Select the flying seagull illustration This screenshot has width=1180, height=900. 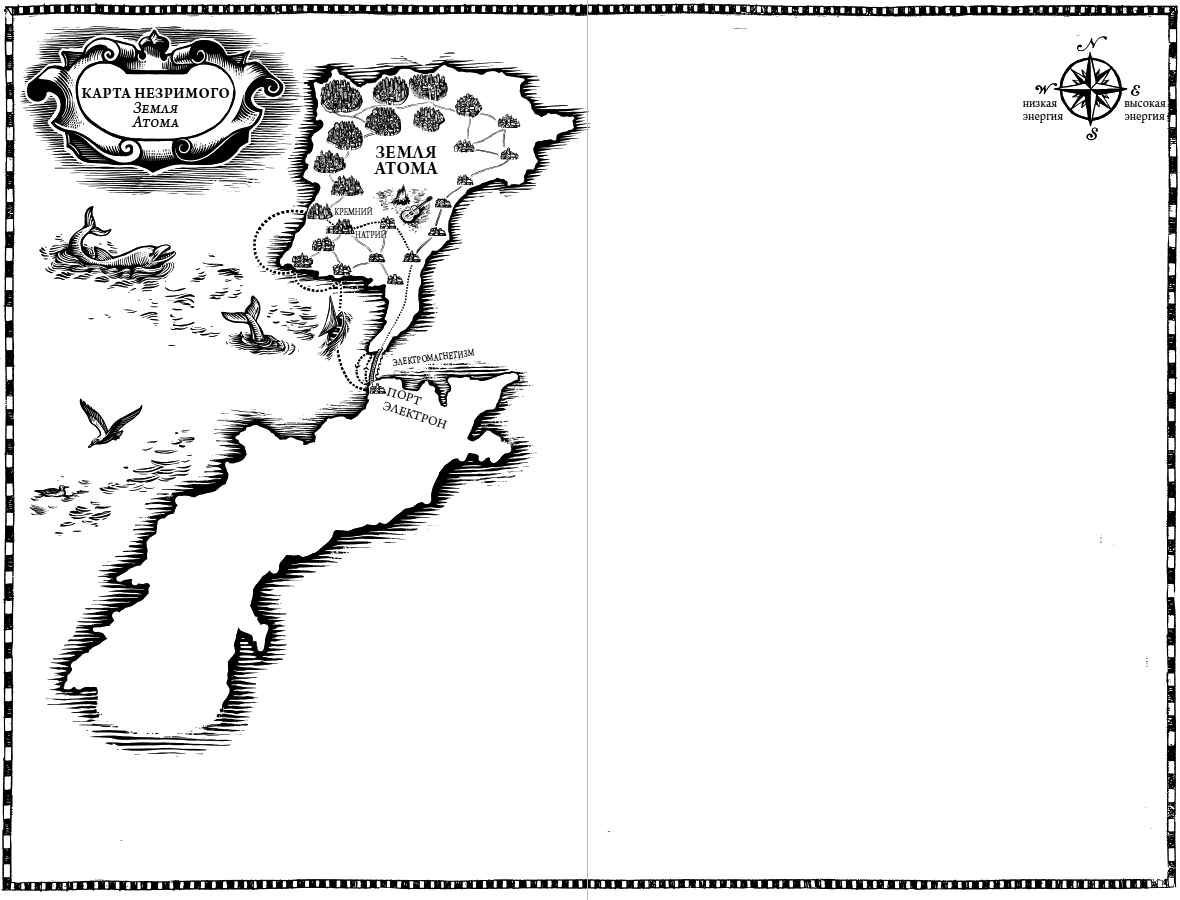click(x=111, y=425)
